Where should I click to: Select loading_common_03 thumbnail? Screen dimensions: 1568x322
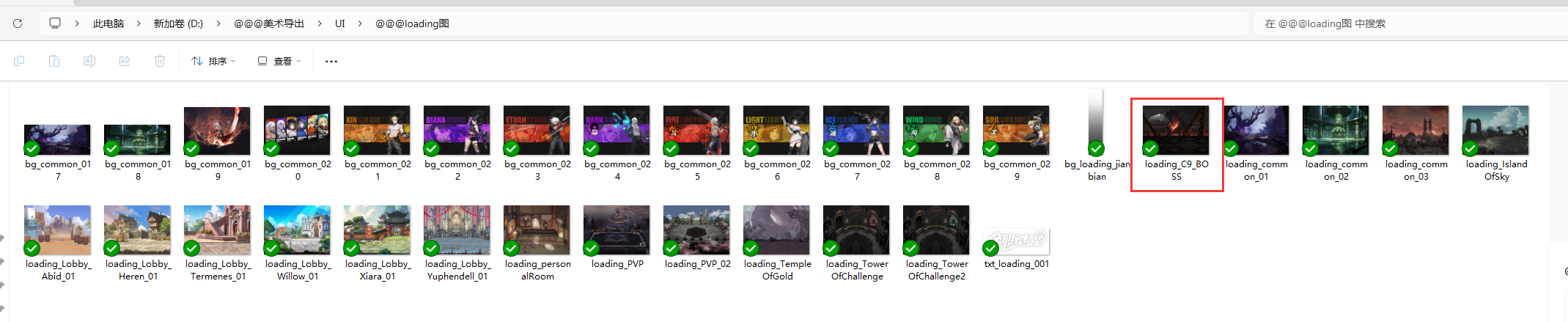click(1416, 131)
